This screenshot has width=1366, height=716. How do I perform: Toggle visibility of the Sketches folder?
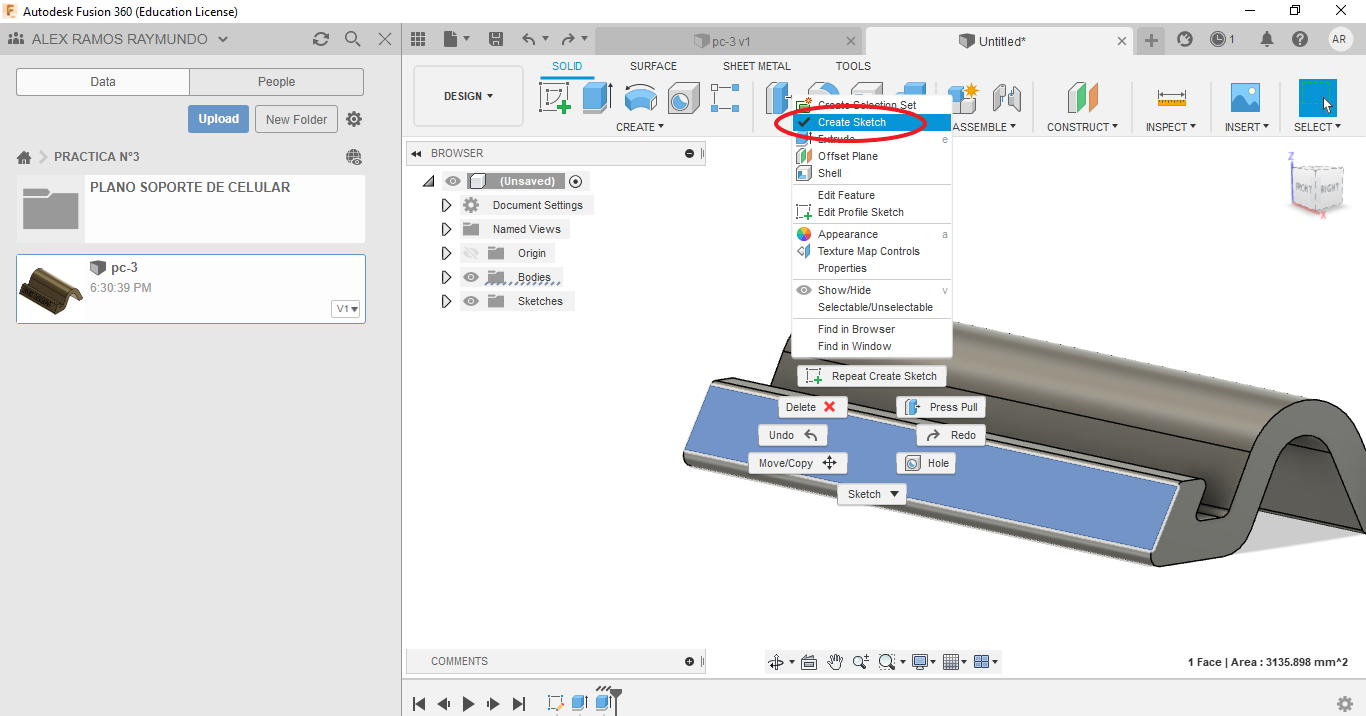pyautogui.click(x=471, y=301)
